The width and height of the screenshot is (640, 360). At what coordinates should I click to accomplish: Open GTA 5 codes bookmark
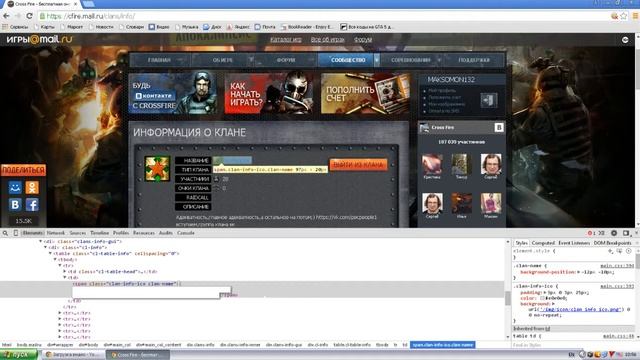(x=367, y=27)
